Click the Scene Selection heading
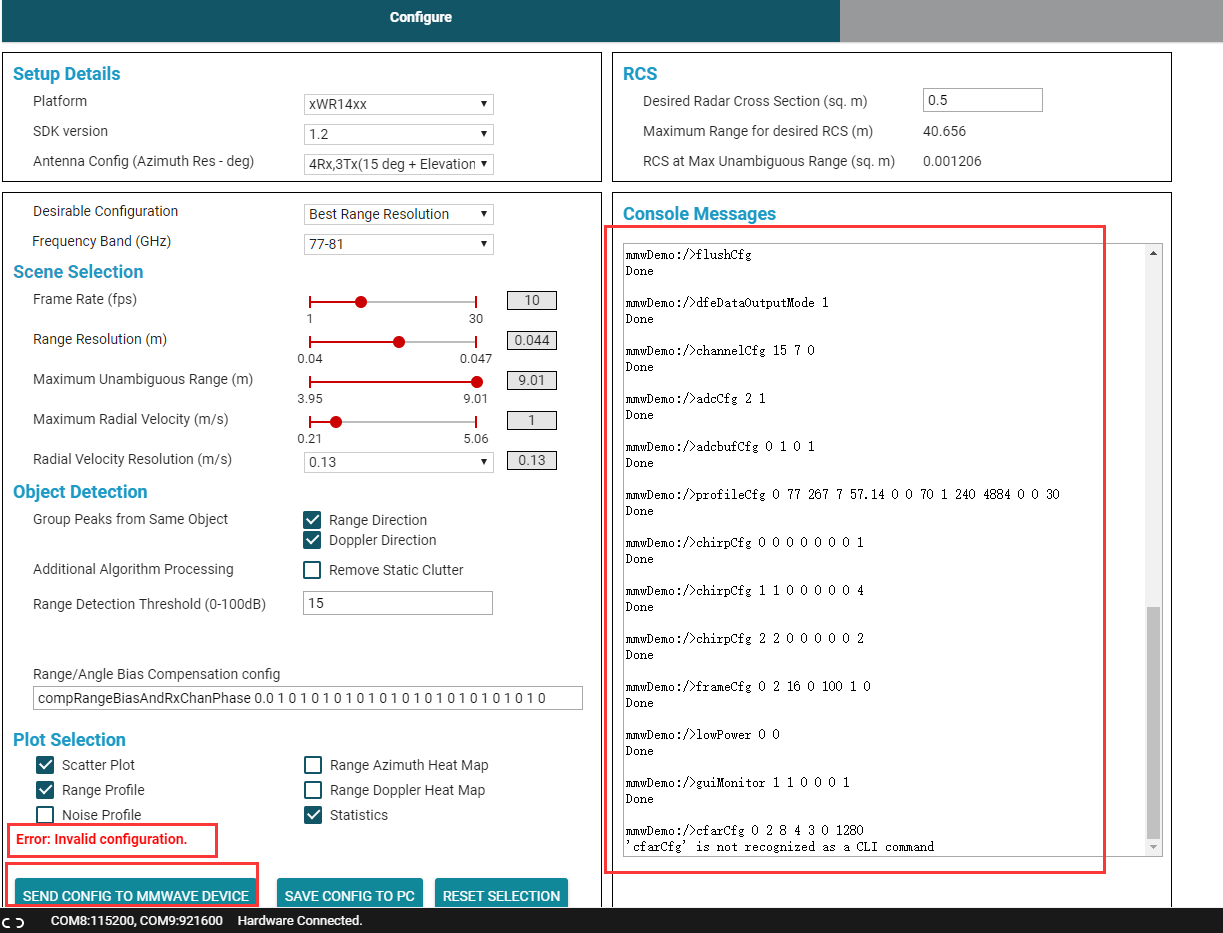The width and height of the screenshot is (1223, 933). [78, 272]
